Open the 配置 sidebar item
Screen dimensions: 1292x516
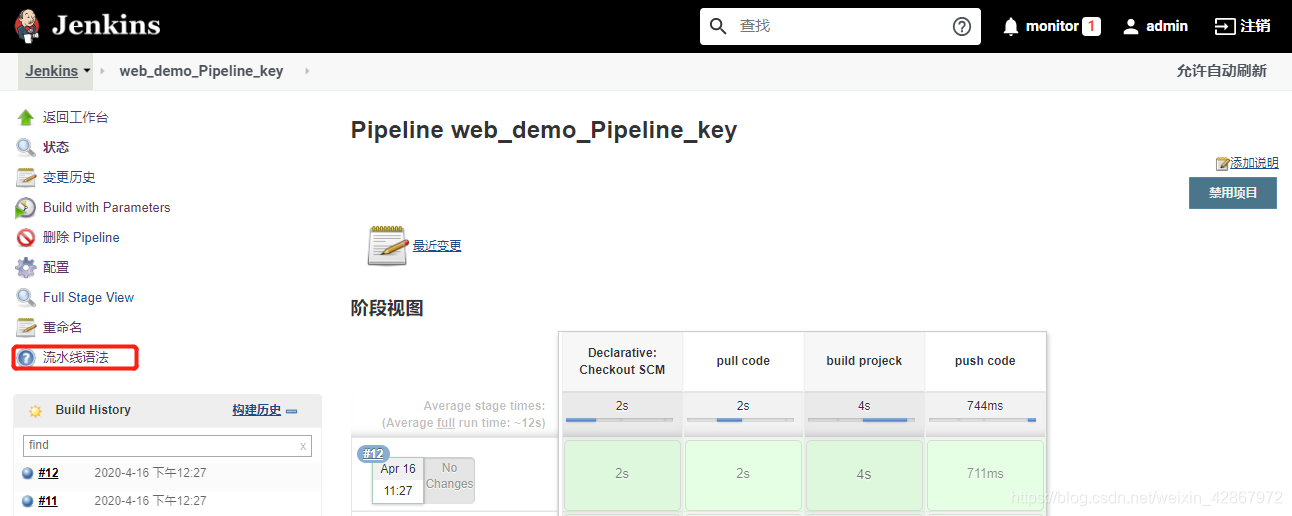click(x=56, y=267)
